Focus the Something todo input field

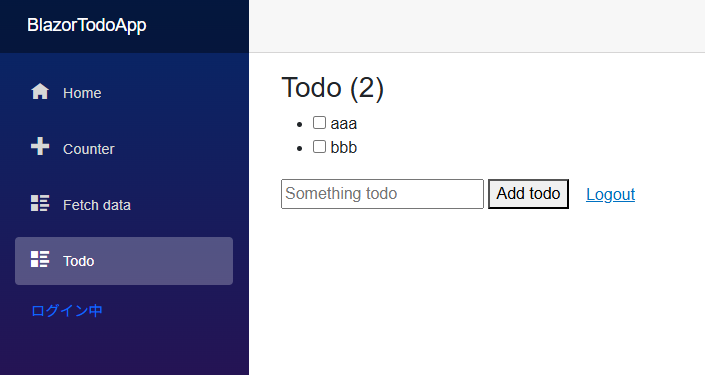(382, 194)
